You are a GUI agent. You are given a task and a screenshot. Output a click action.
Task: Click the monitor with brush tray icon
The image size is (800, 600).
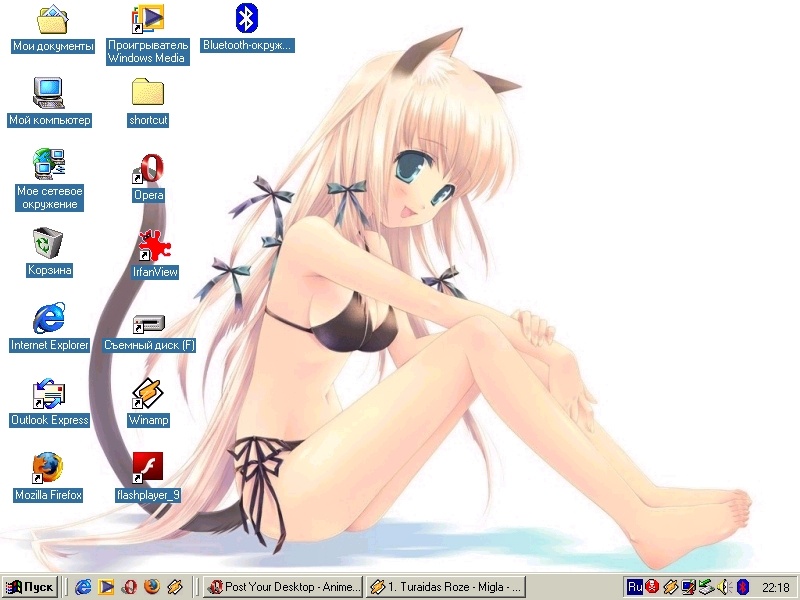click(x=689, y=587)
